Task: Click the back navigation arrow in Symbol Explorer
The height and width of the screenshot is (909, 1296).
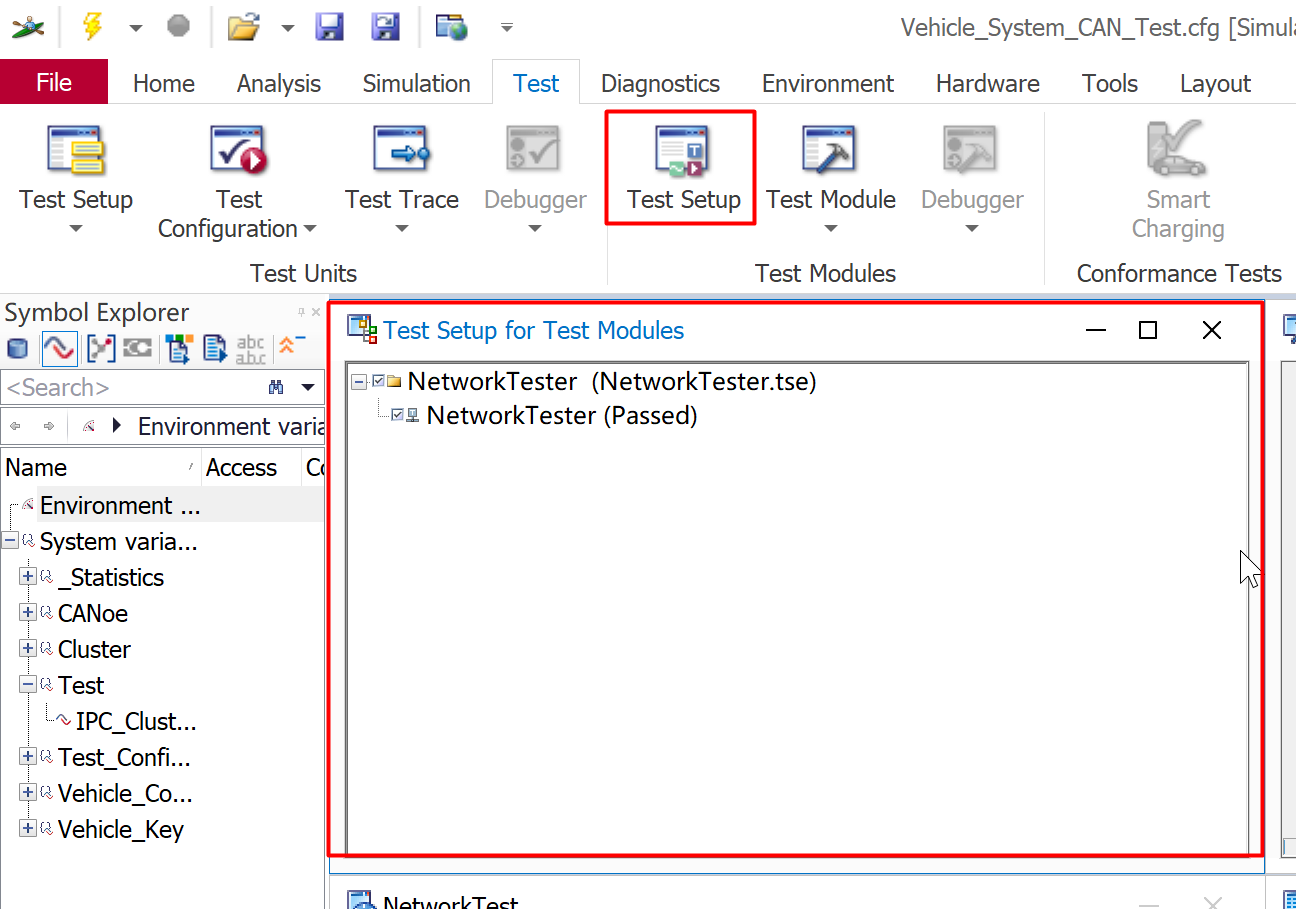Action: click(15, 425)
